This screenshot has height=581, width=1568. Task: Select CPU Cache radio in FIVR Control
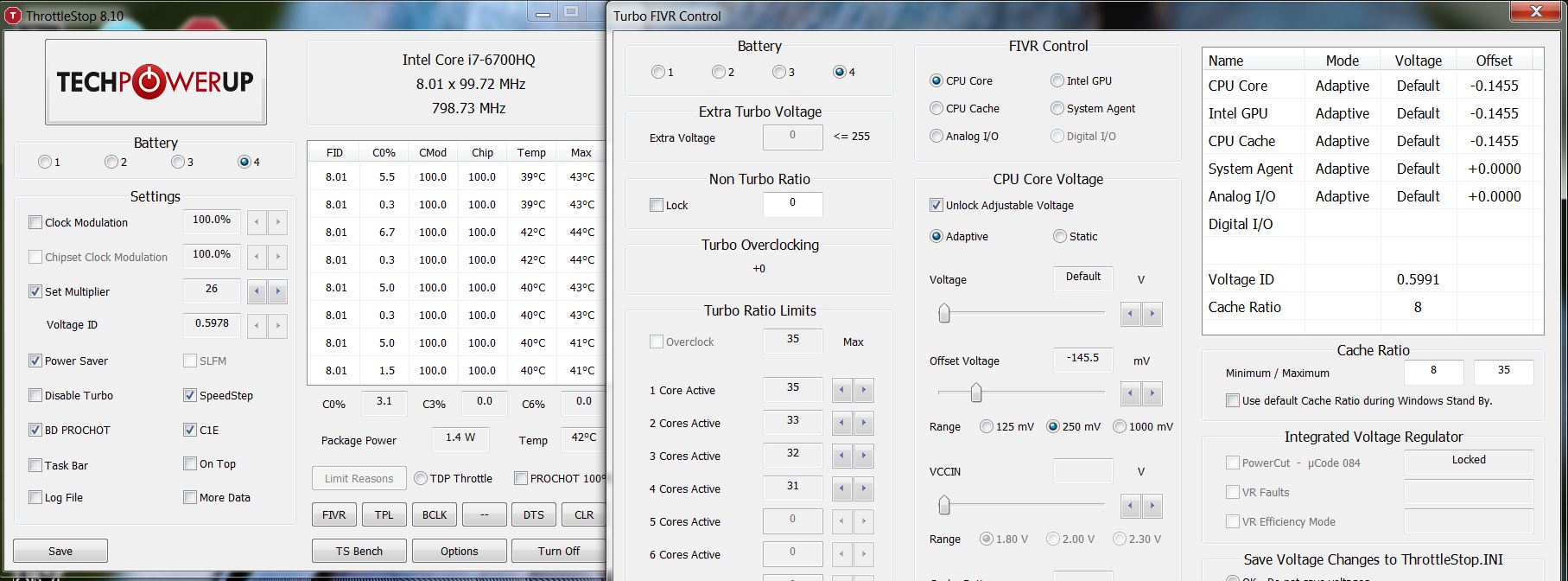click(936, 109)
